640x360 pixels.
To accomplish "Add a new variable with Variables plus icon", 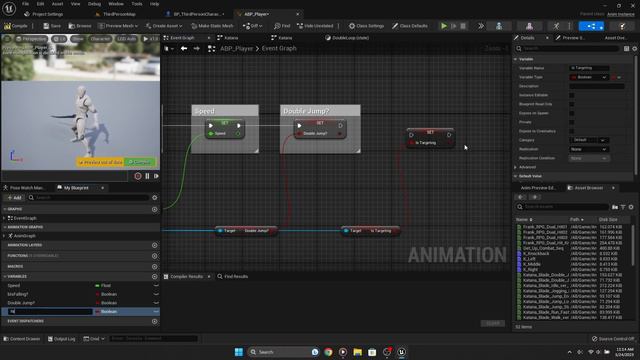I will (x=155, y=277).
